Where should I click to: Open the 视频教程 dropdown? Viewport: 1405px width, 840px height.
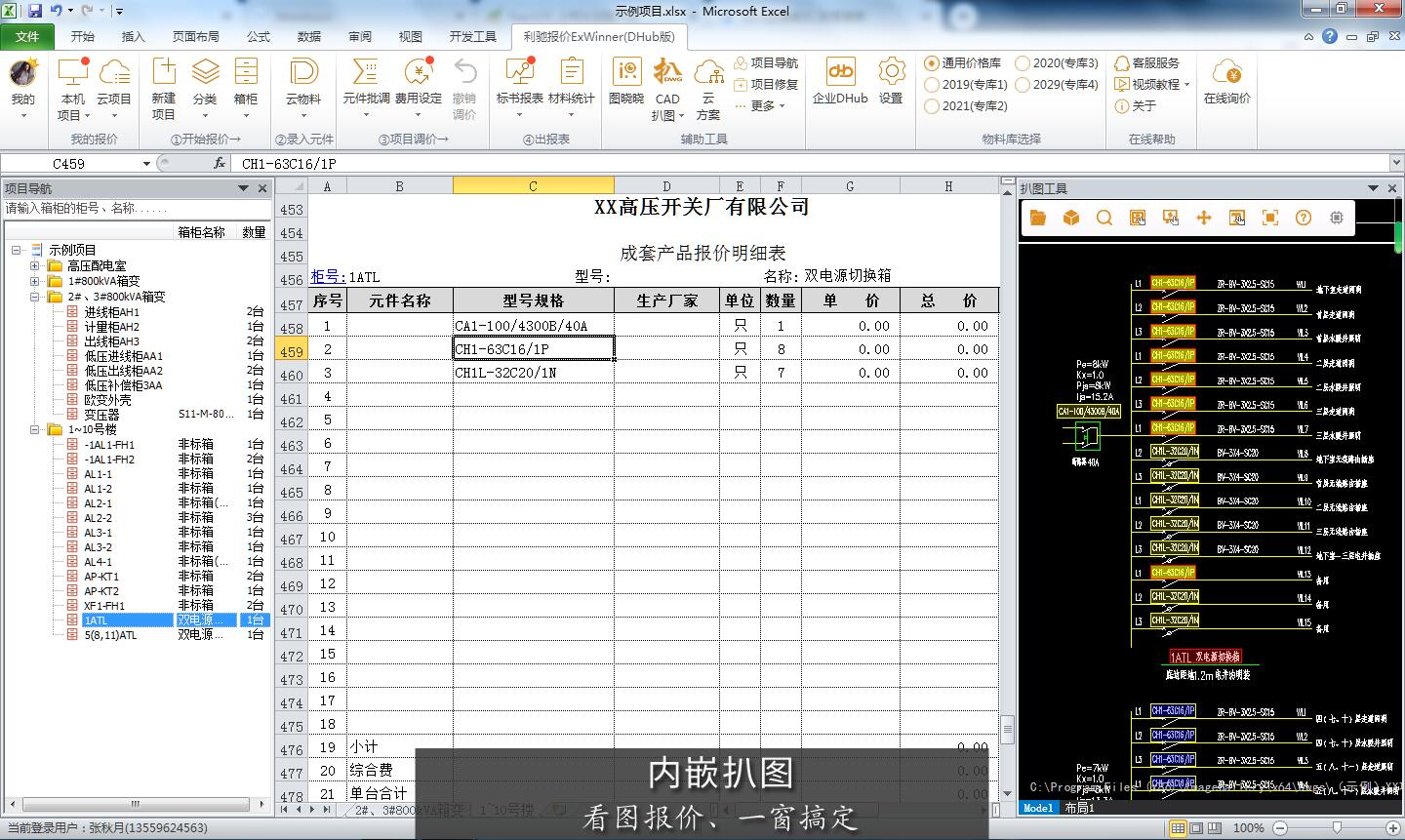[1152, 84]
